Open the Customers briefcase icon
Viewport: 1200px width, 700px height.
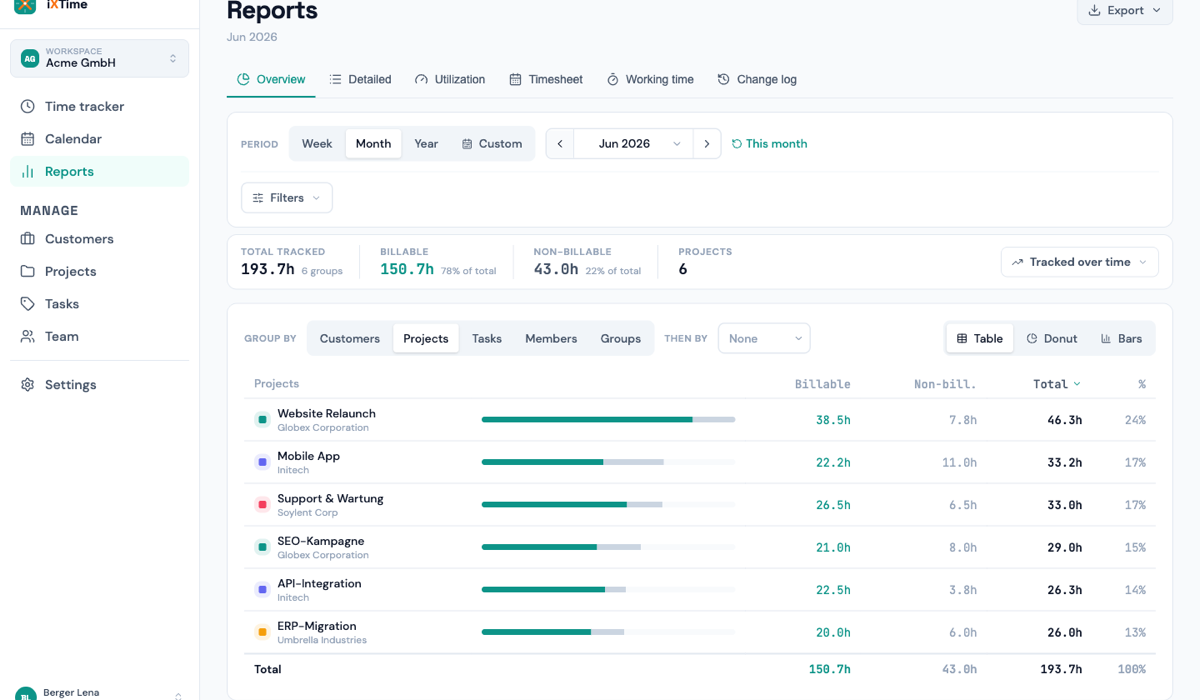pyautogui.click(x=28, y=239)
